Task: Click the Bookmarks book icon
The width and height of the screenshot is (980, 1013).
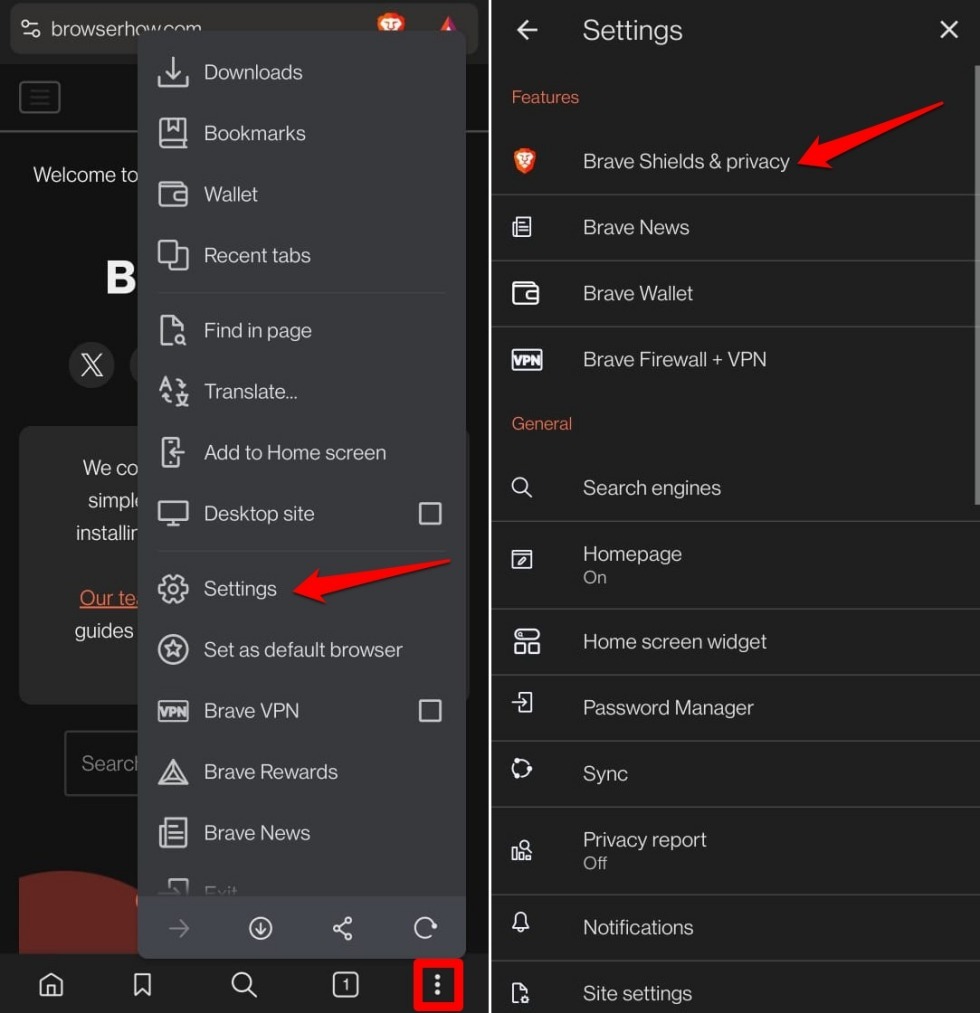Action: [173, 133]
